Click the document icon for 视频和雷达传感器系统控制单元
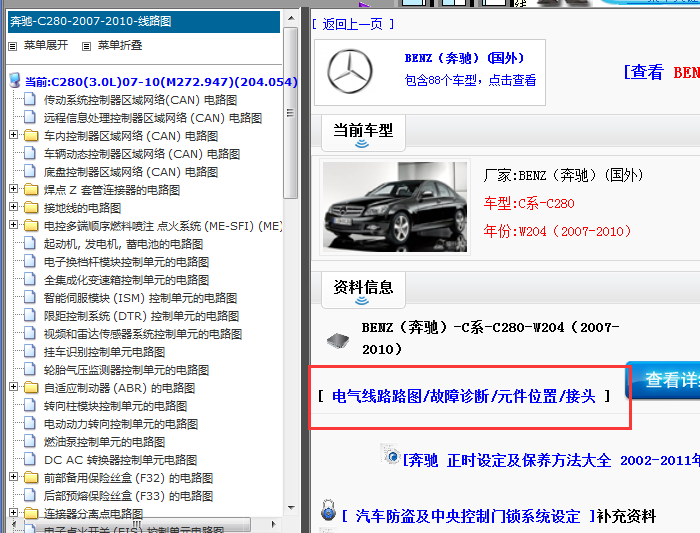Image resolution: width=700 pixels, height=533 pixels. pyautogui.click(x=30, y=333)
